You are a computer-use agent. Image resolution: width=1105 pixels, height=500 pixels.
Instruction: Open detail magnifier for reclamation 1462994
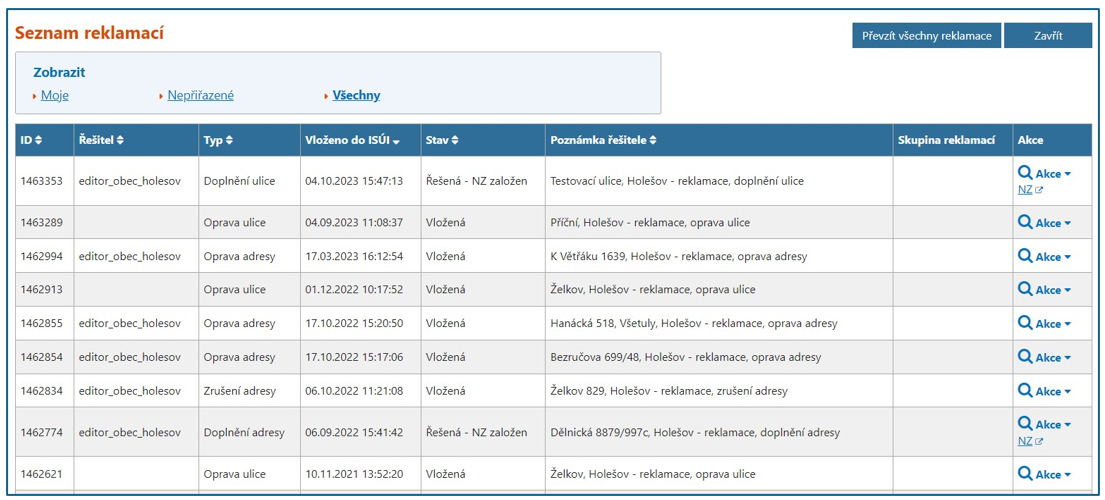(1025, 256)
